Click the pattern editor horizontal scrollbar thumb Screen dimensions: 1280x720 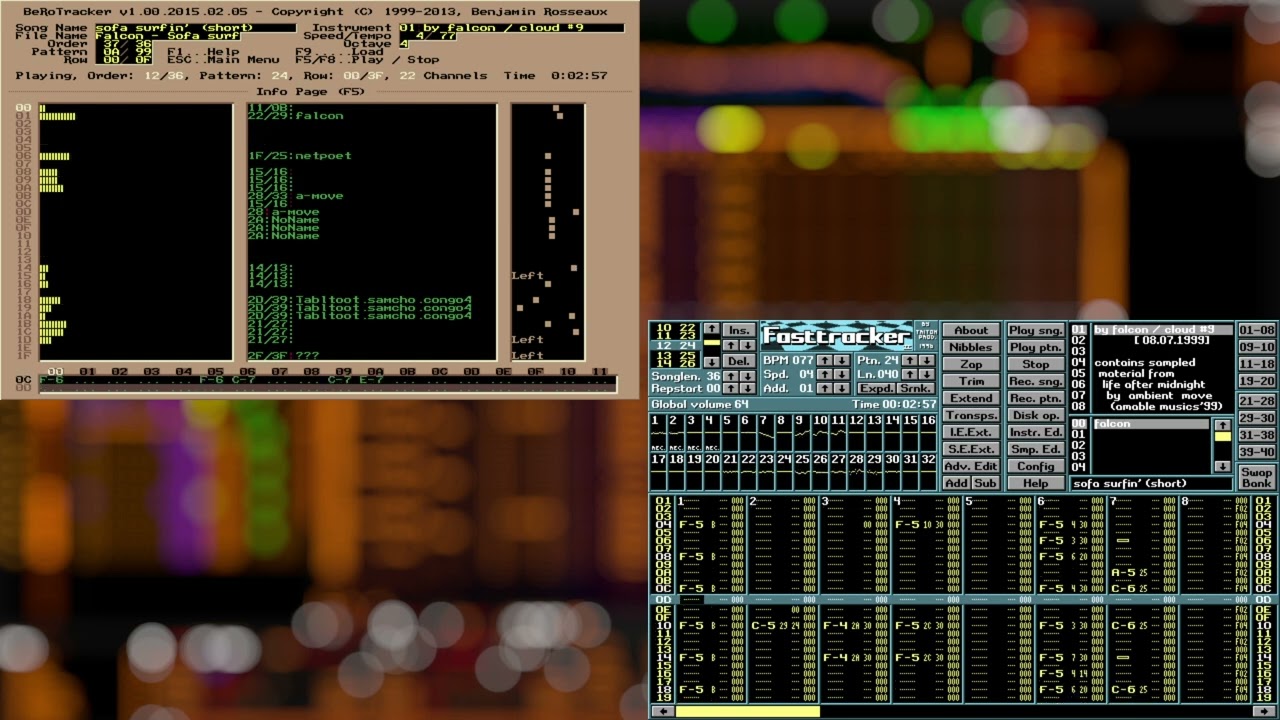(748, 711)
